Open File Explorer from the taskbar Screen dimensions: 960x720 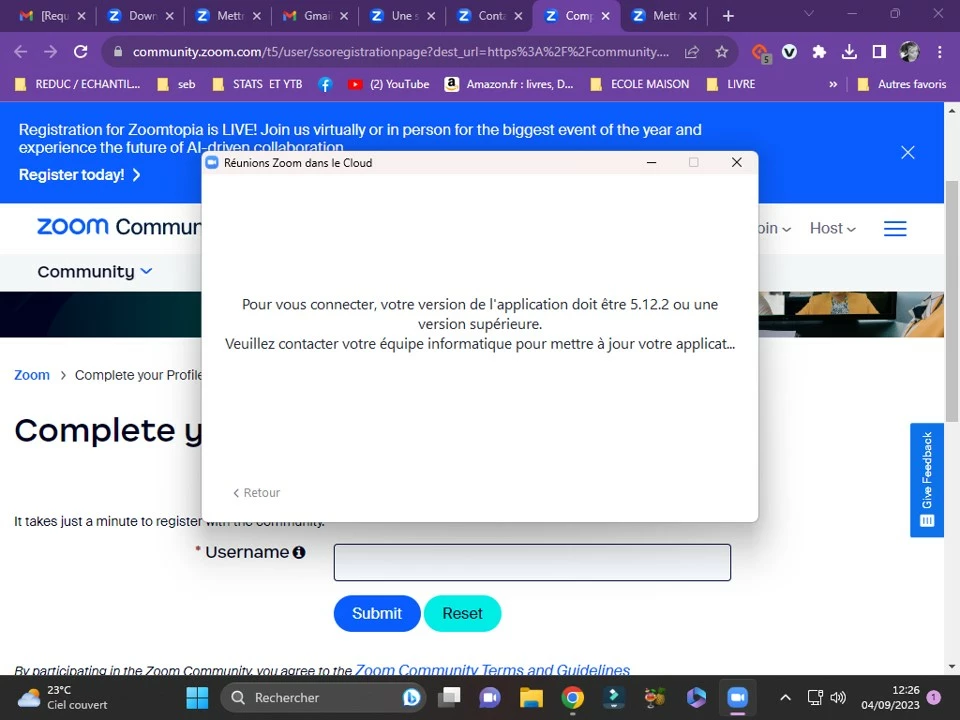click(531, 697)
